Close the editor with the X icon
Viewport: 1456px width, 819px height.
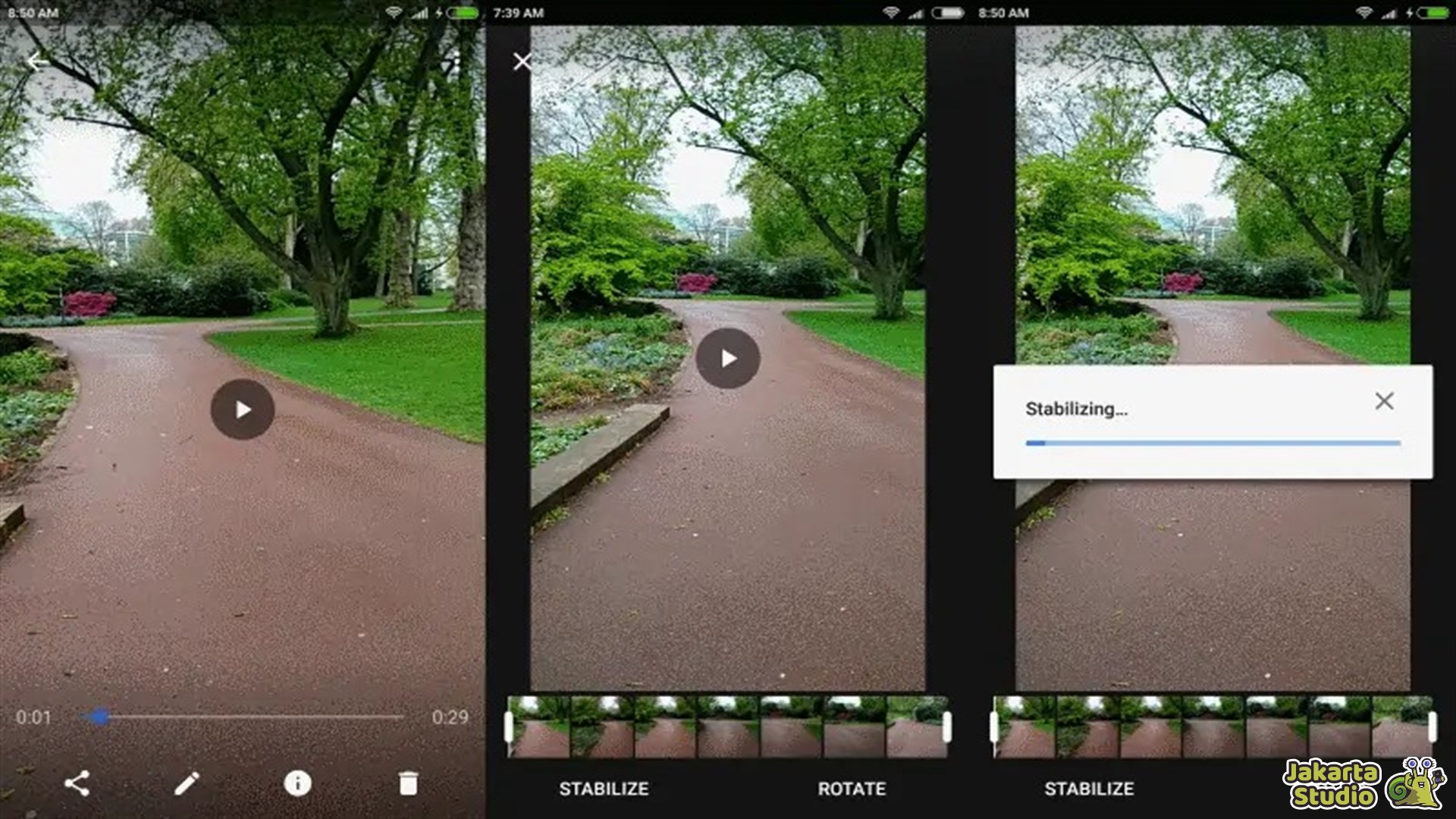pyautogui.click(x=522, y=61)
